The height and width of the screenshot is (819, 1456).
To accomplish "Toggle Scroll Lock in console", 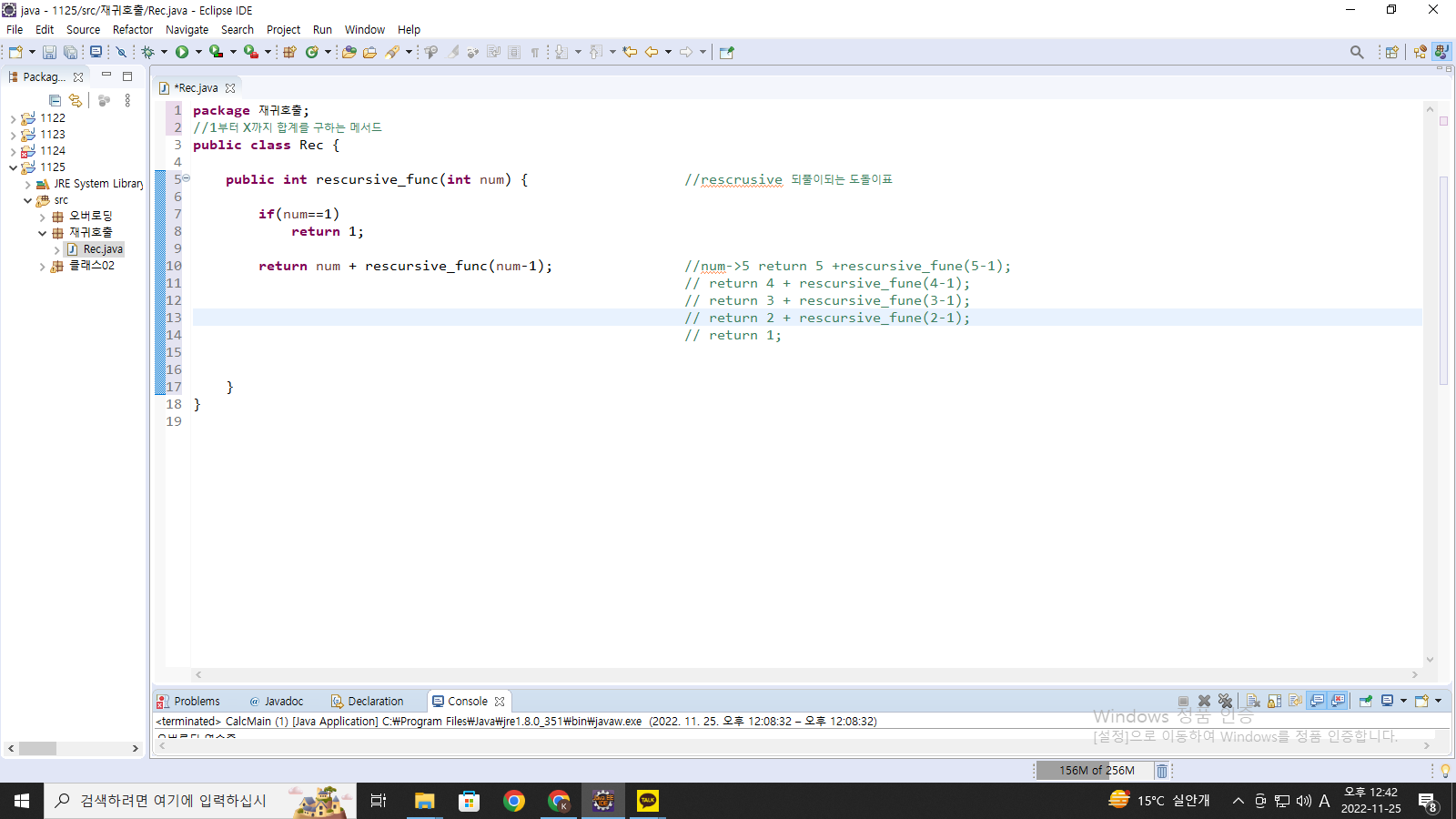I will 1274,702.
